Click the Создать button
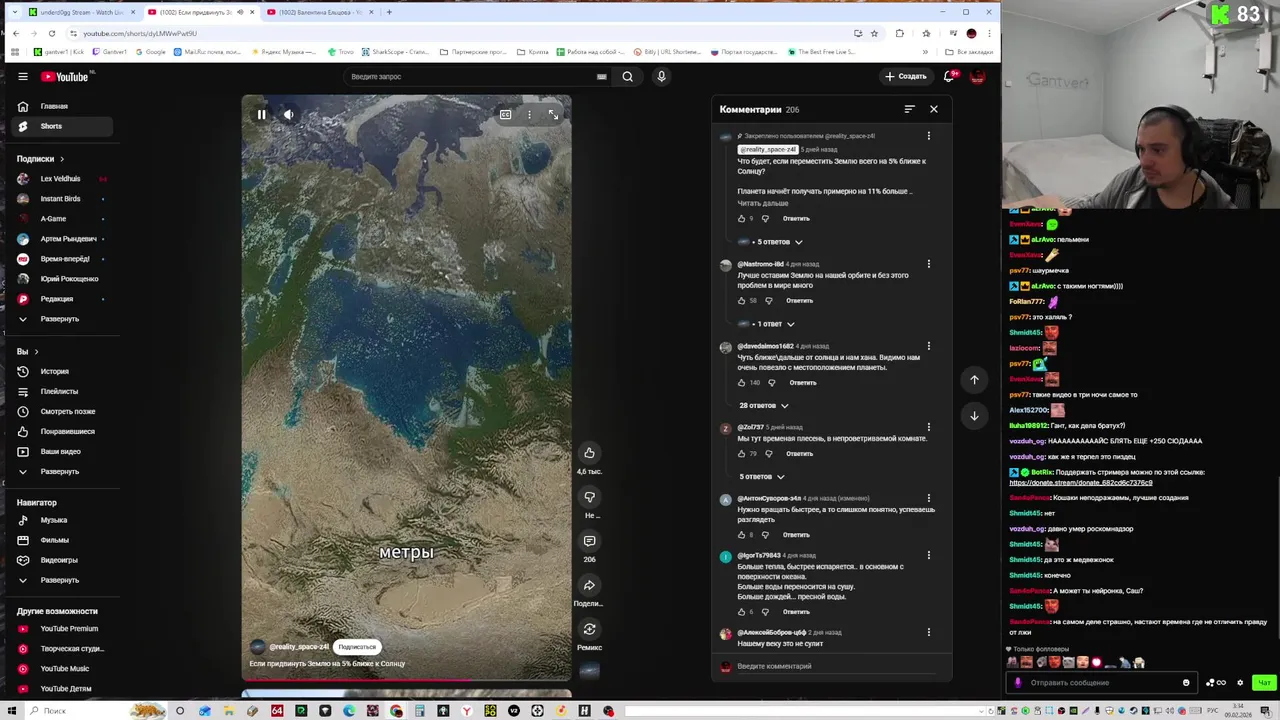Image resolution: width=1280 pixels, height=720 pixels. click(905, 76)
